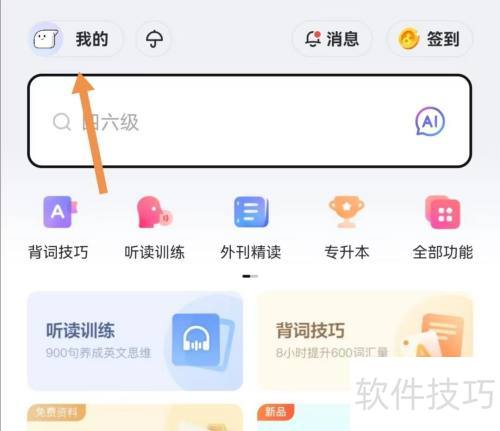Open the 听读训练 head icon
500x431 pixels.
pyautogui.click(x=154, y=212)
